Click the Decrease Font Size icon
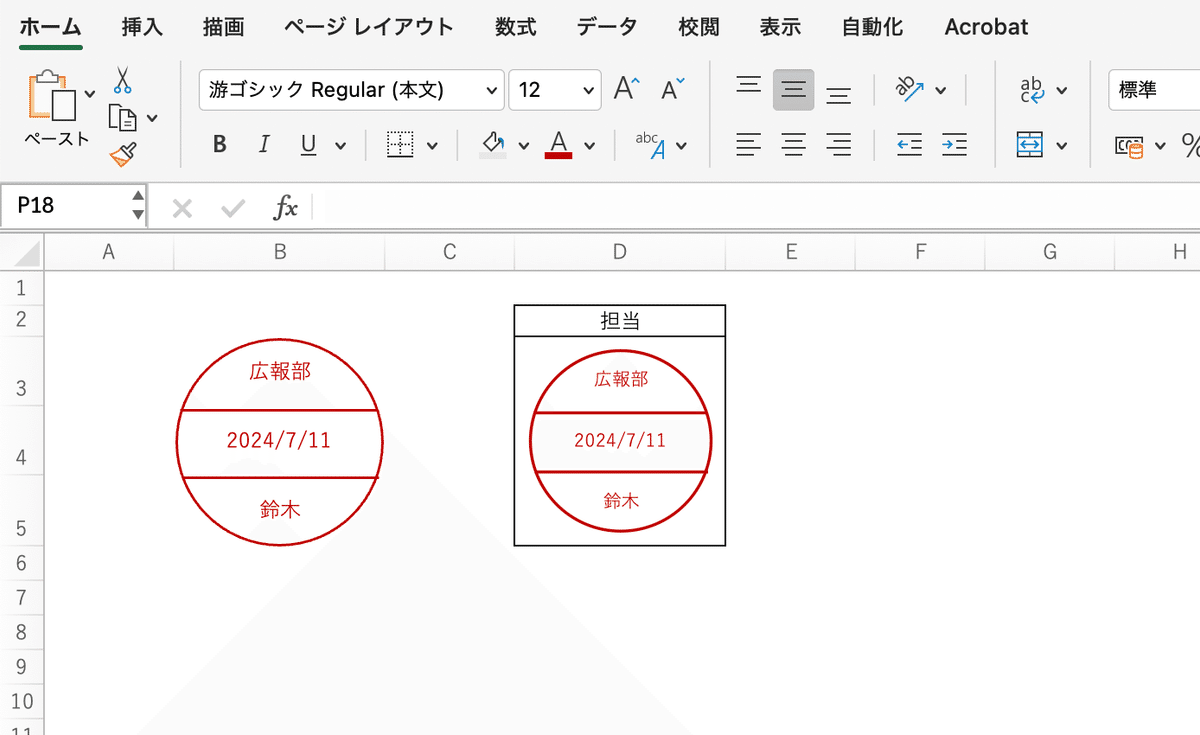This screenshot has width=1200, height=735. (671, 90)
